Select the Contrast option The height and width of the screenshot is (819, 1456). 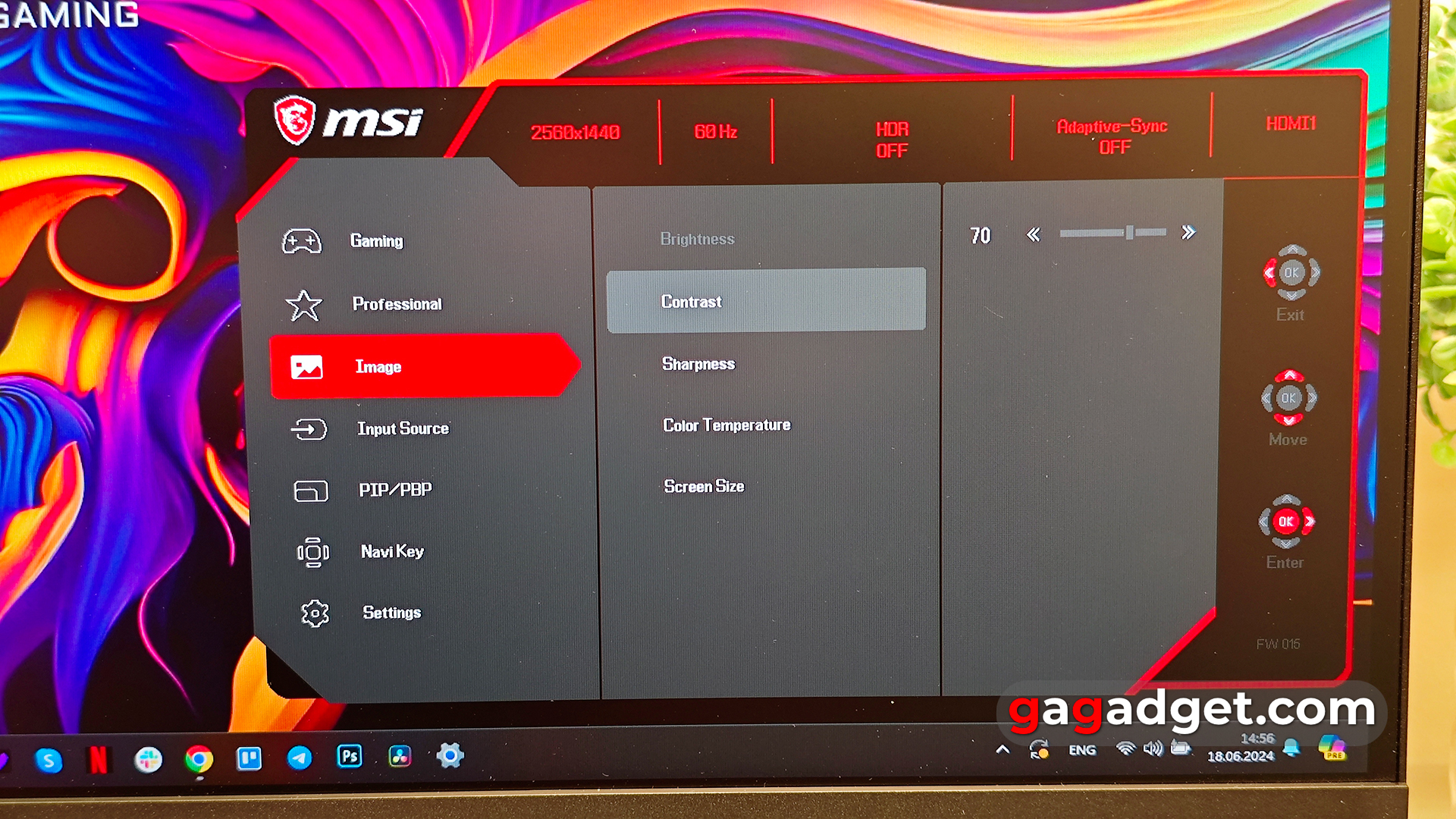(x=766, y=300)
